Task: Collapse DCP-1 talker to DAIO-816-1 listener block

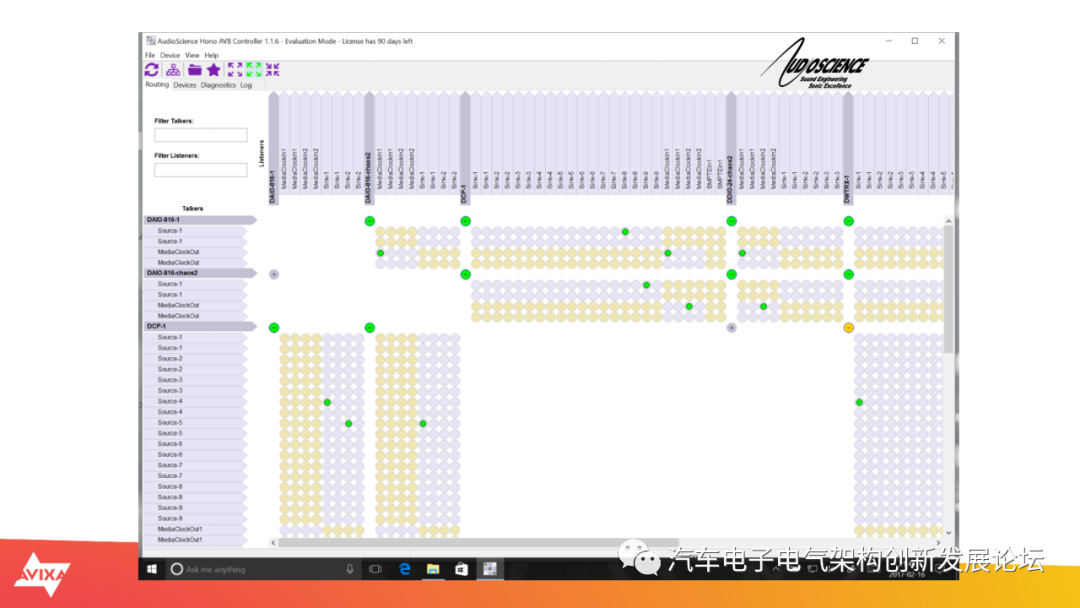Action: point(274,328)
